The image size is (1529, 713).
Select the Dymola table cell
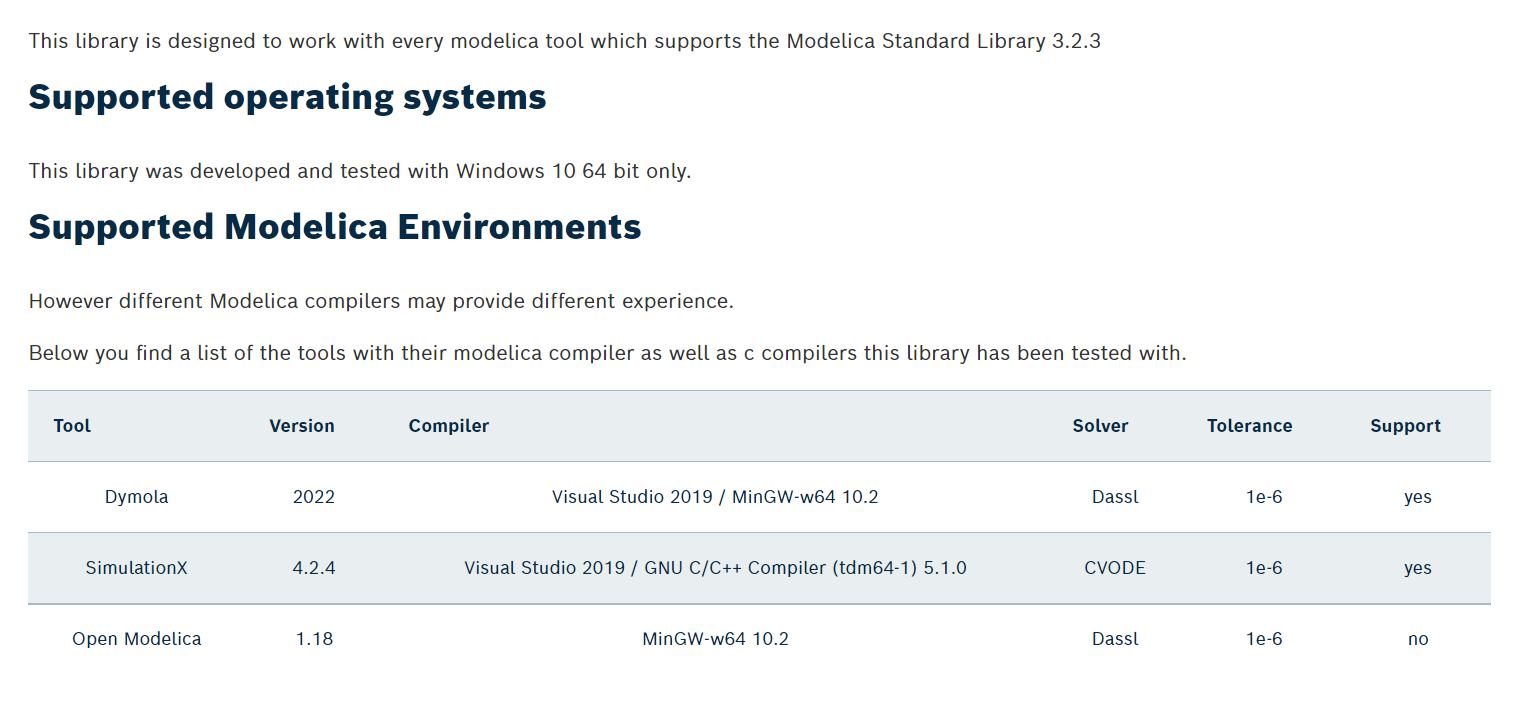[136, 497]
